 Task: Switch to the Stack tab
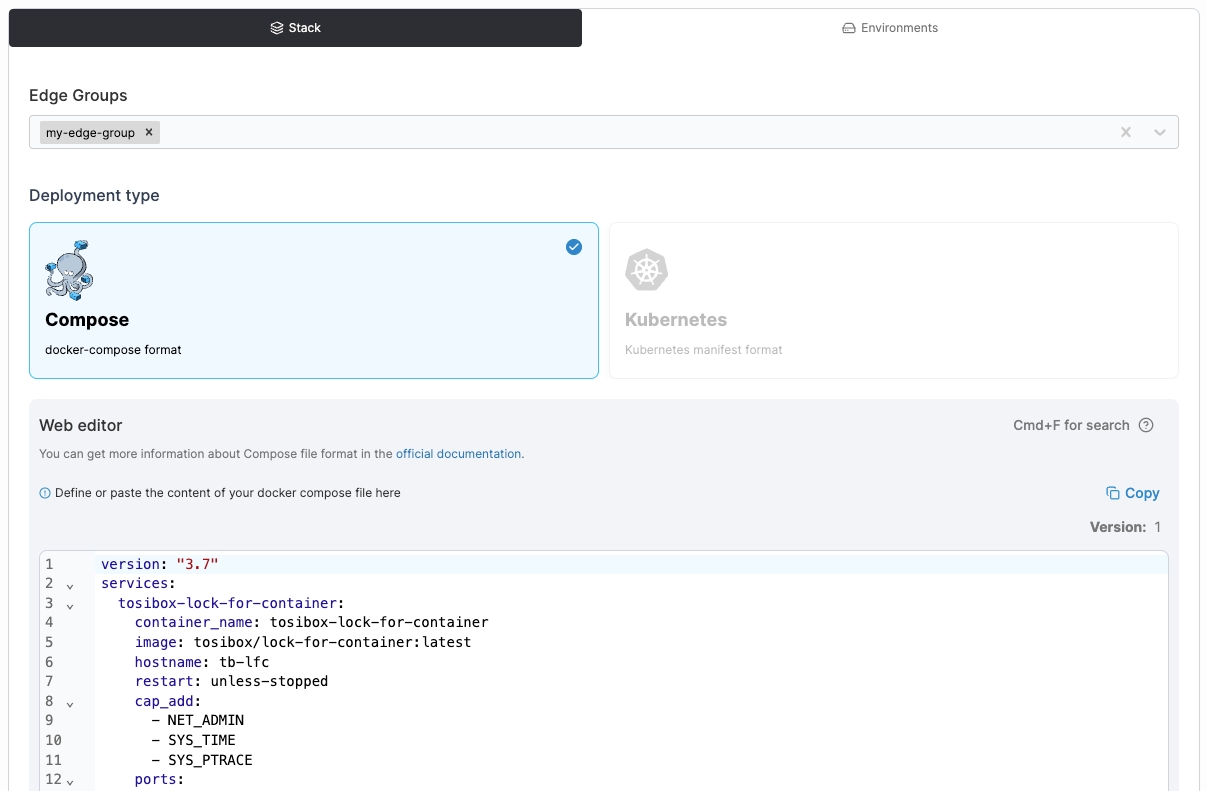pyautogui.click(x=295, y=28)
